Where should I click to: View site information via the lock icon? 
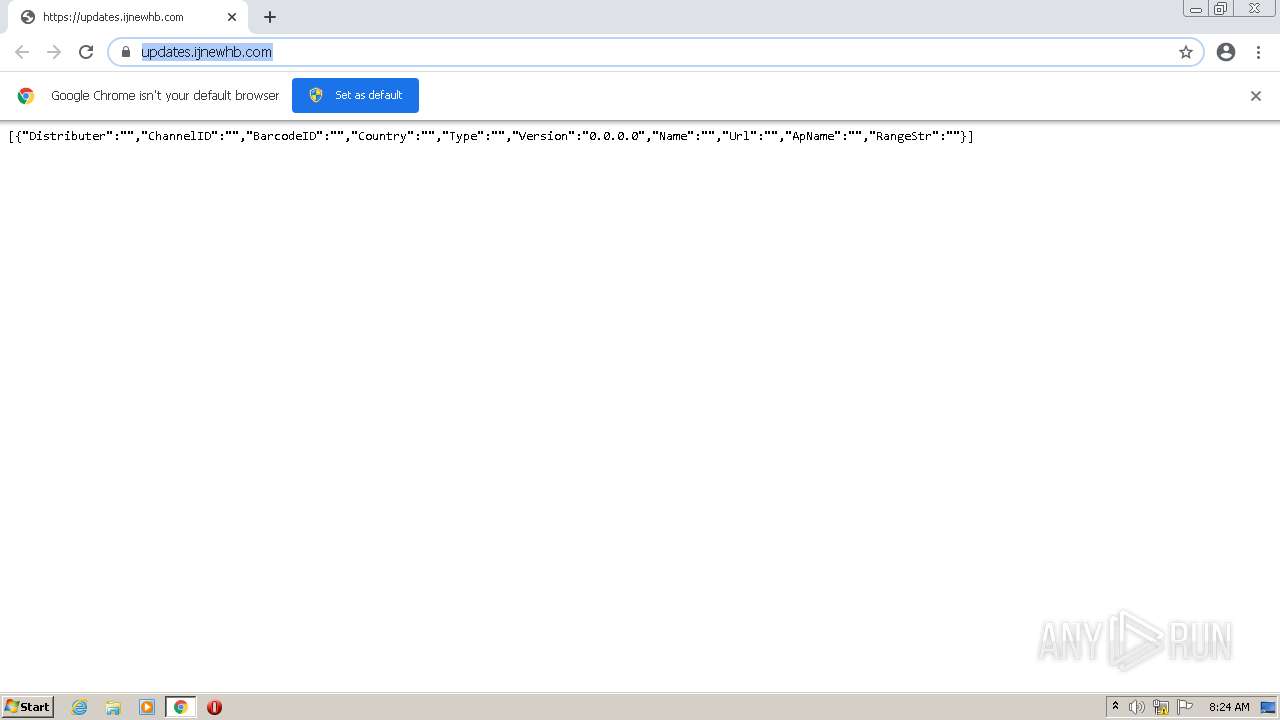126,52
